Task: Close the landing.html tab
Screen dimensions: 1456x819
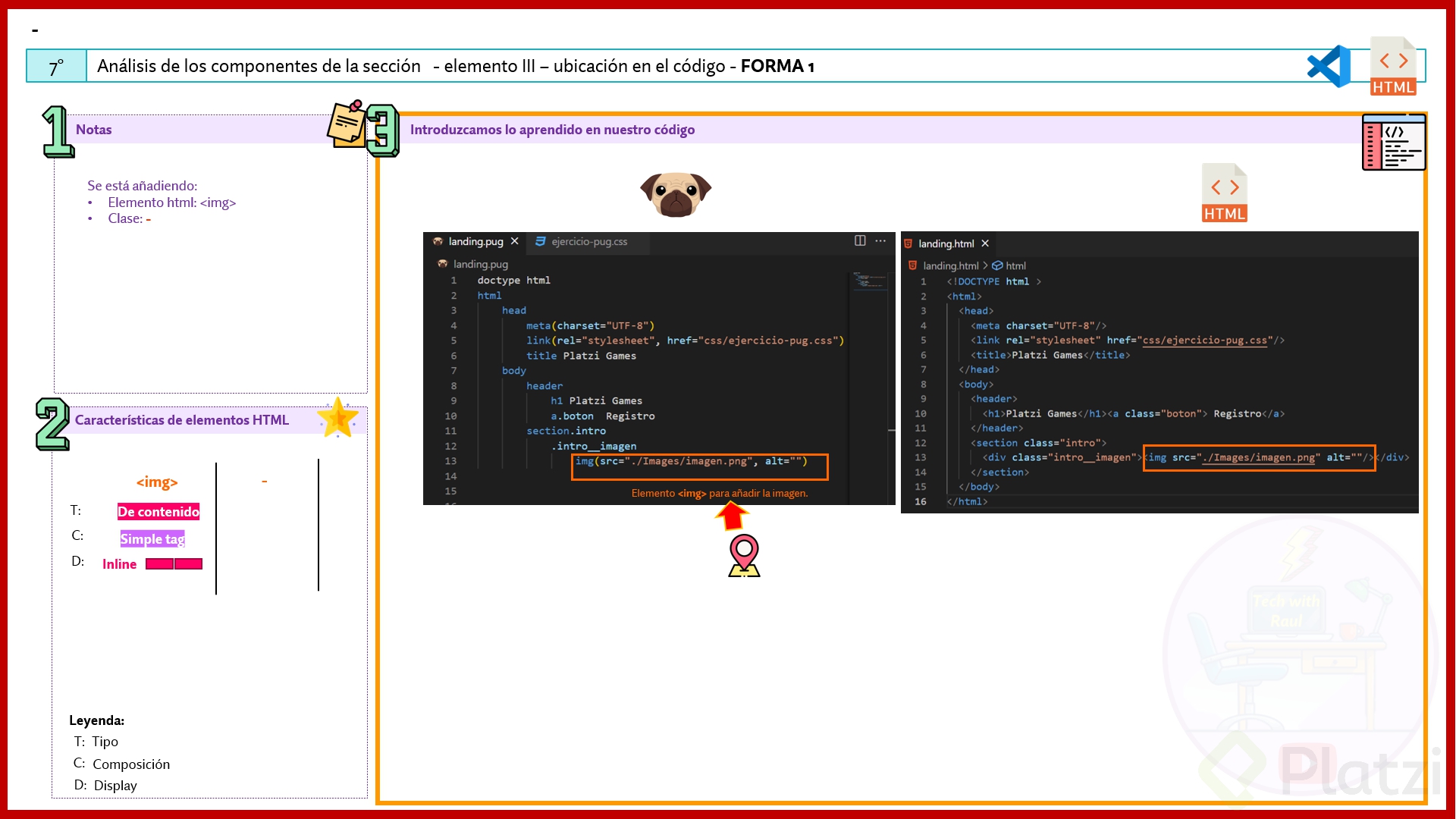Action: 985,243
